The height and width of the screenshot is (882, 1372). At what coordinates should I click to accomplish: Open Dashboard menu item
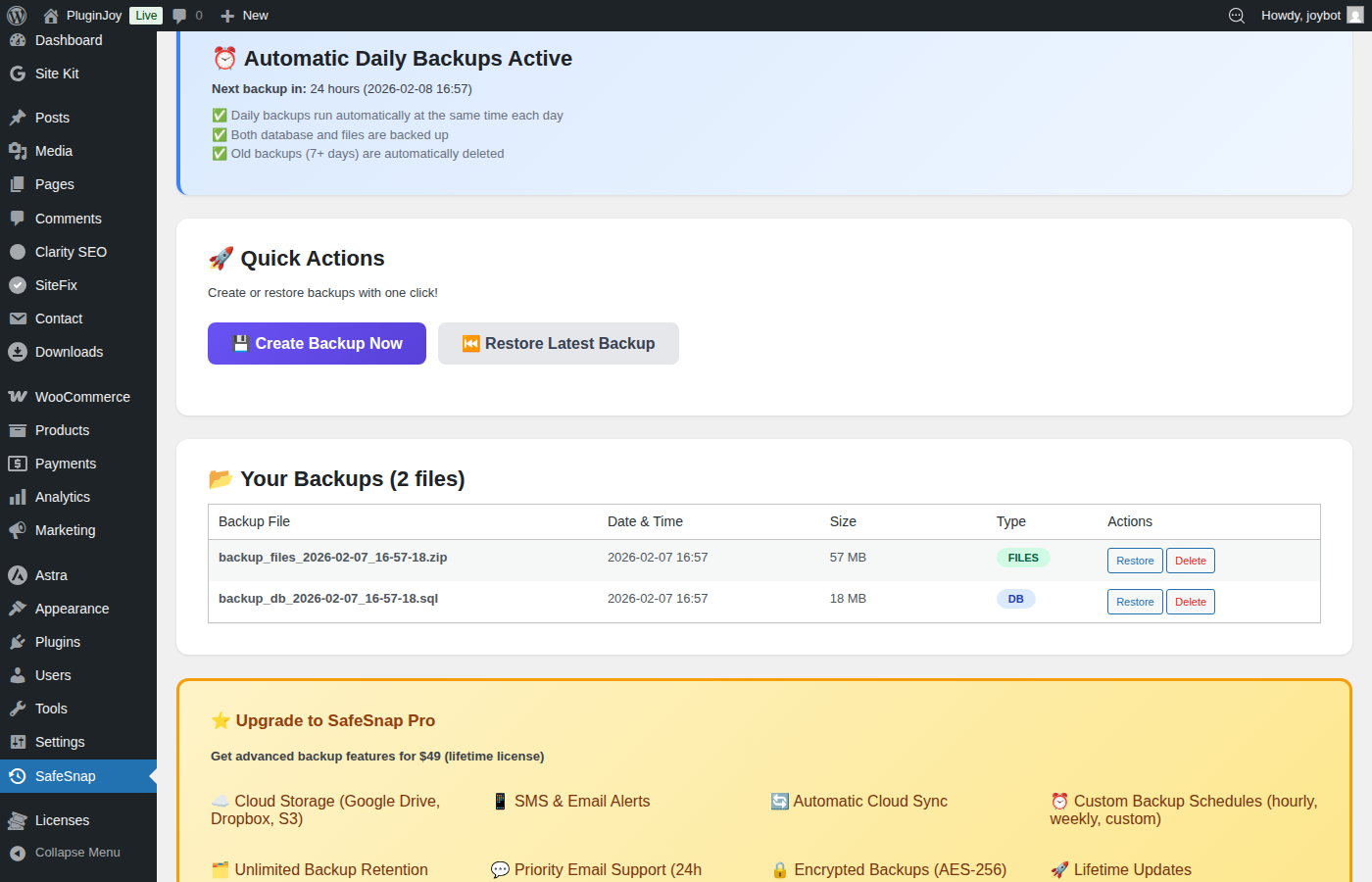point(69,40)
